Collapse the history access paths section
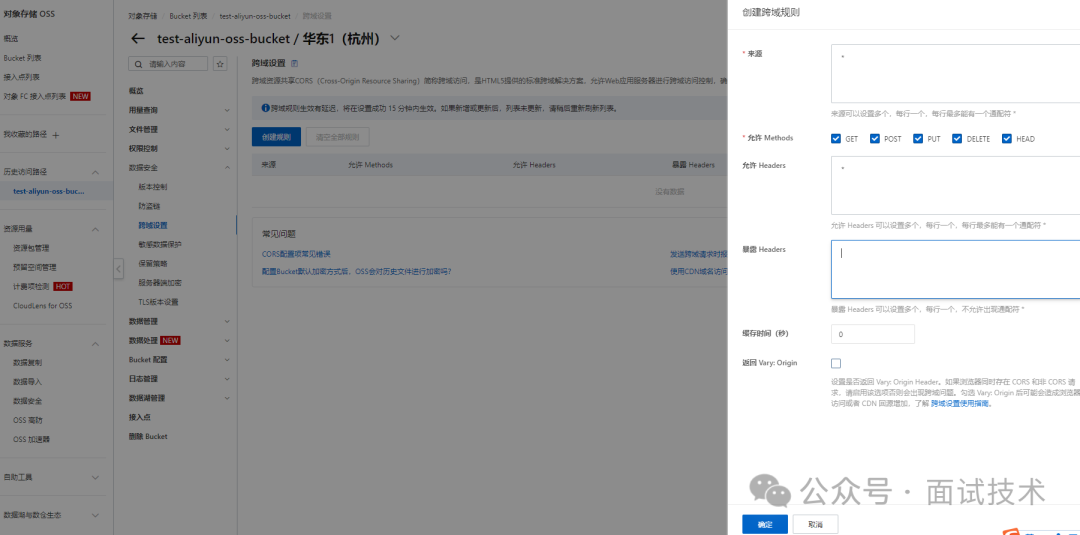 point(96,172)
